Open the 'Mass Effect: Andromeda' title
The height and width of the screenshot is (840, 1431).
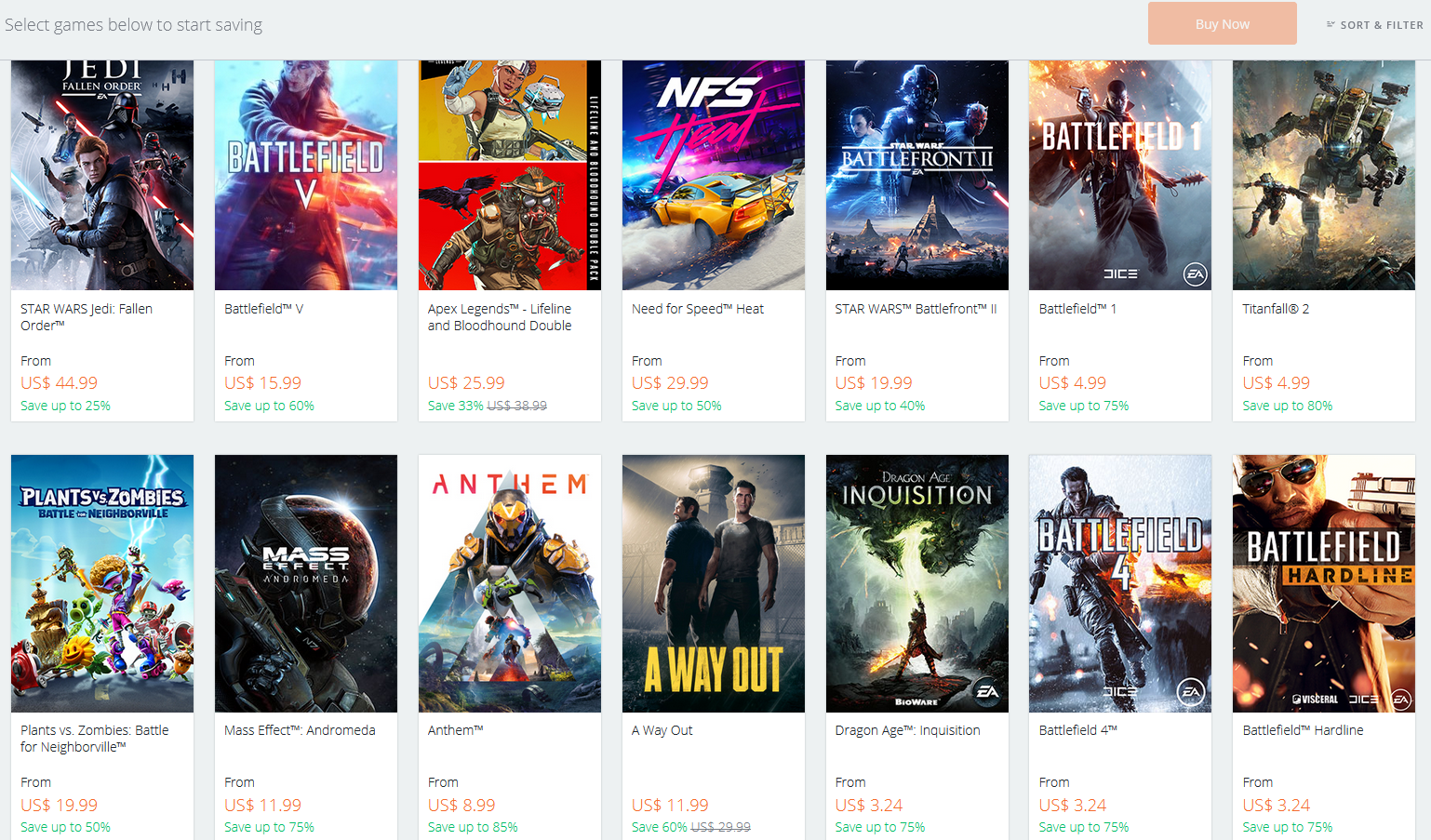pyautogui.click(x=300, y=730)
